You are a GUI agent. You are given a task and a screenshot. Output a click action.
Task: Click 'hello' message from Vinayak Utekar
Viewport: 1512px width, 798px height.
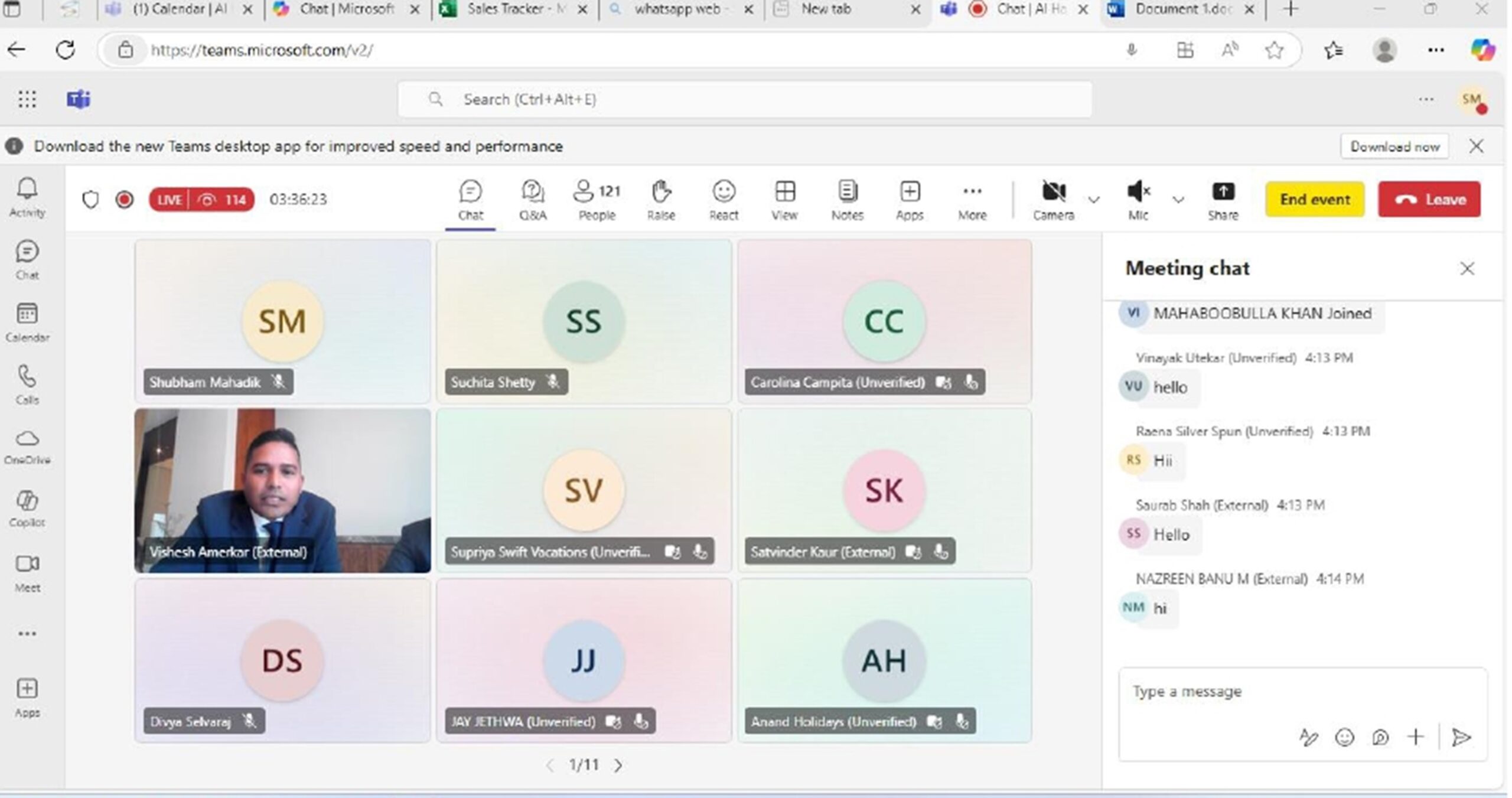[1170, 387]
